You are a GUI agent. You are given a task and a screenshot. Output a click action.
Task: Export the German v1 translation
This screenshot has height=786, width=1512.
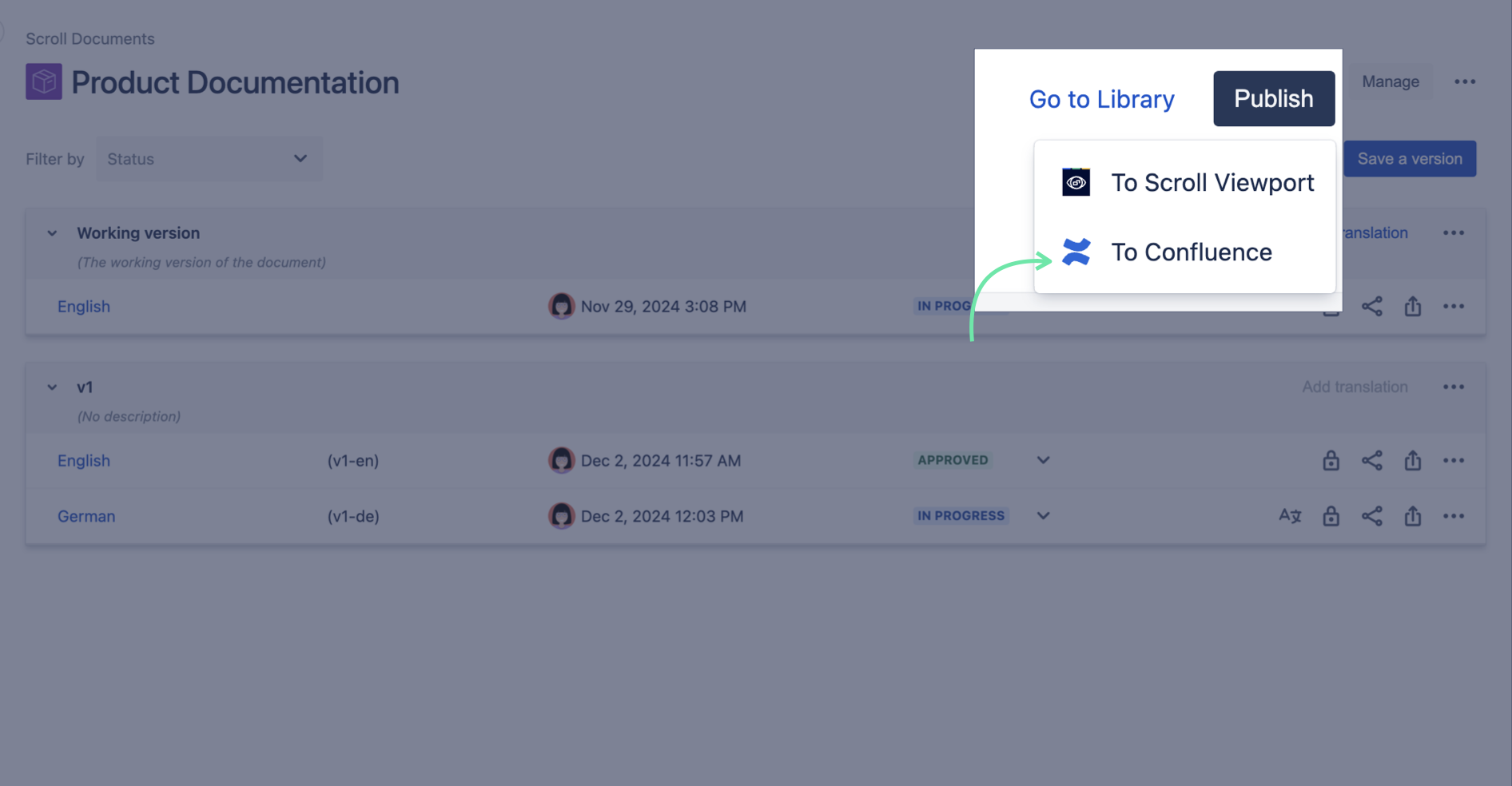click(1412, 516)
